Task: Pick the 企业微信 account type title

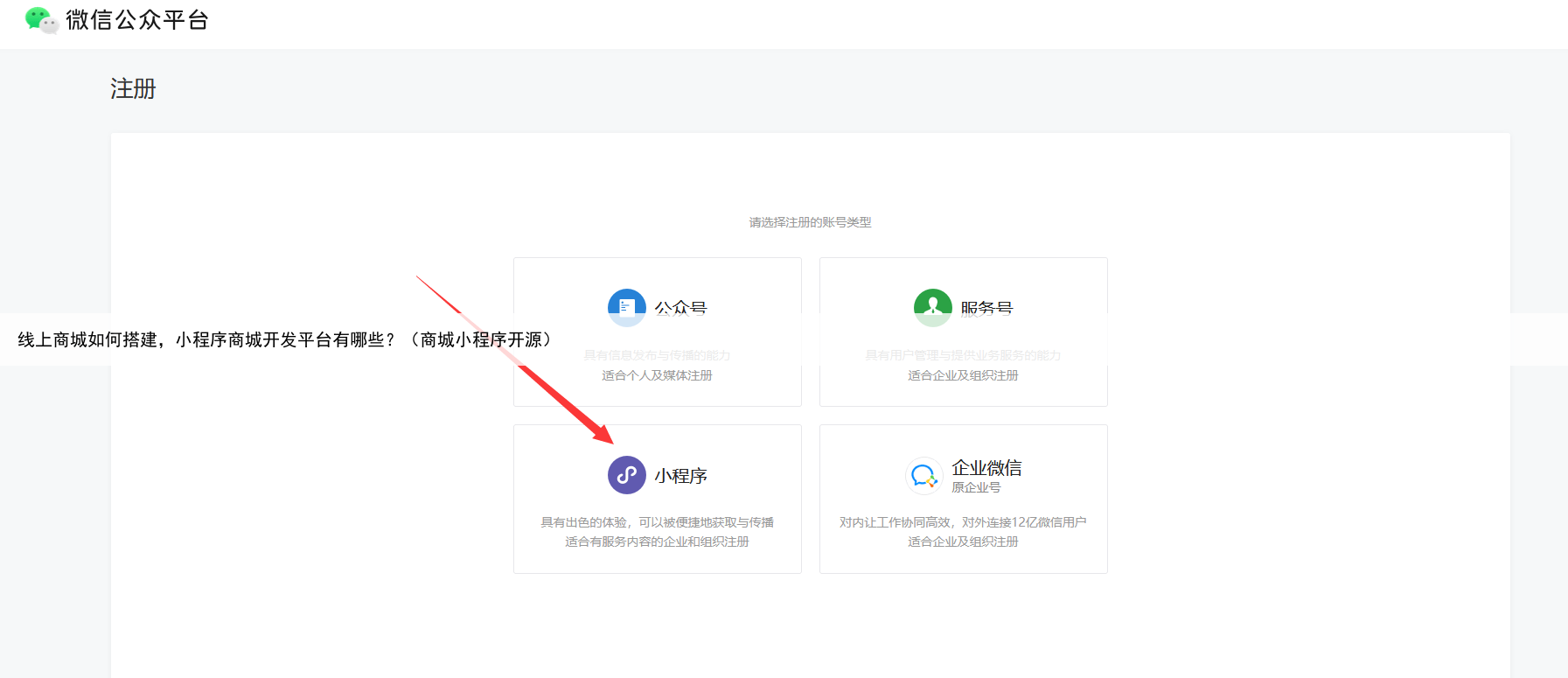Action: click(986, 468)
